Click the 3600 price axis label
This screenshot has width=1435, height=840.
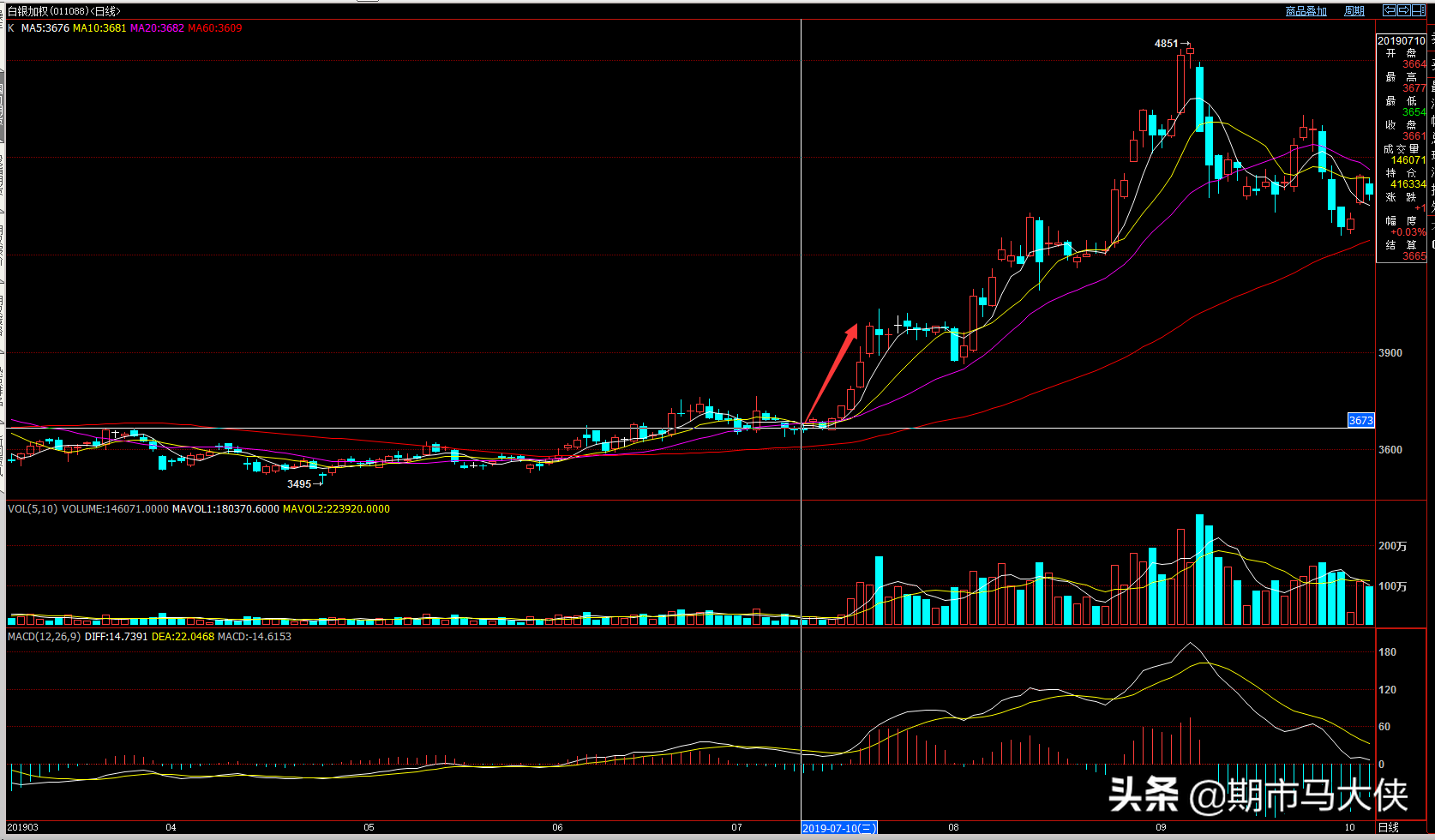[1390, 450]
